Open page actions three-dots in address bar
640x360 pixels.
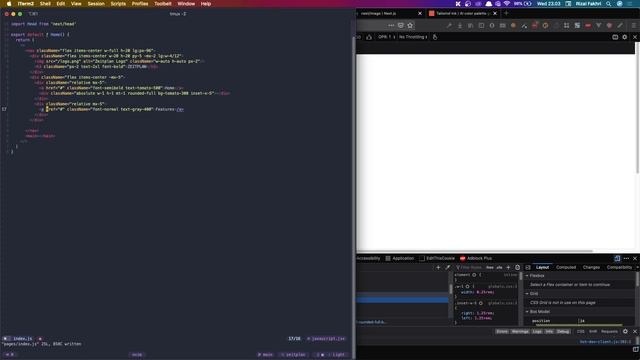click(x=391, y=25)
